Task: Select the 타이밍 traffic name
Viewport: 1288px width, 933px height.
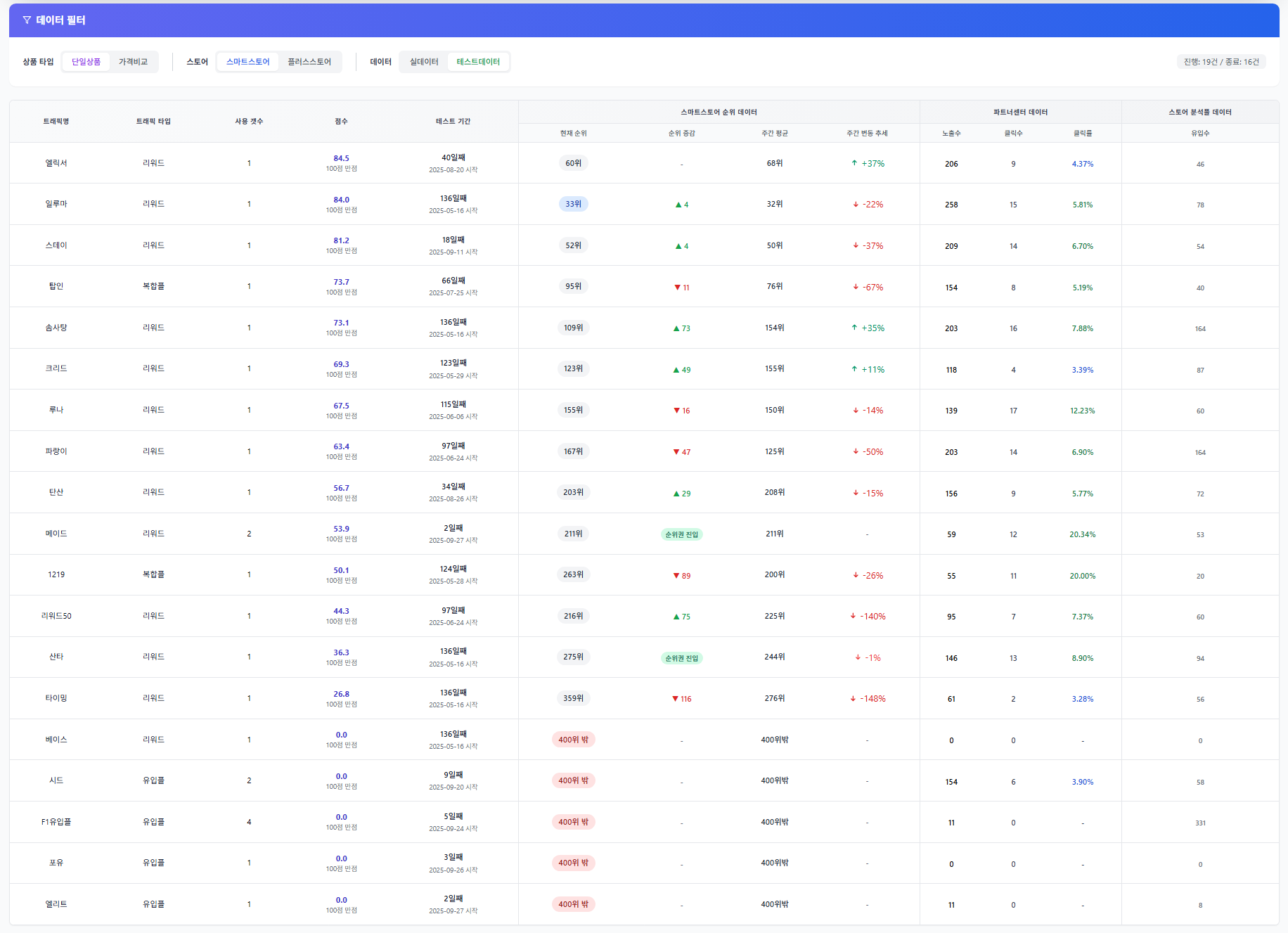Action: coord(56,698)
